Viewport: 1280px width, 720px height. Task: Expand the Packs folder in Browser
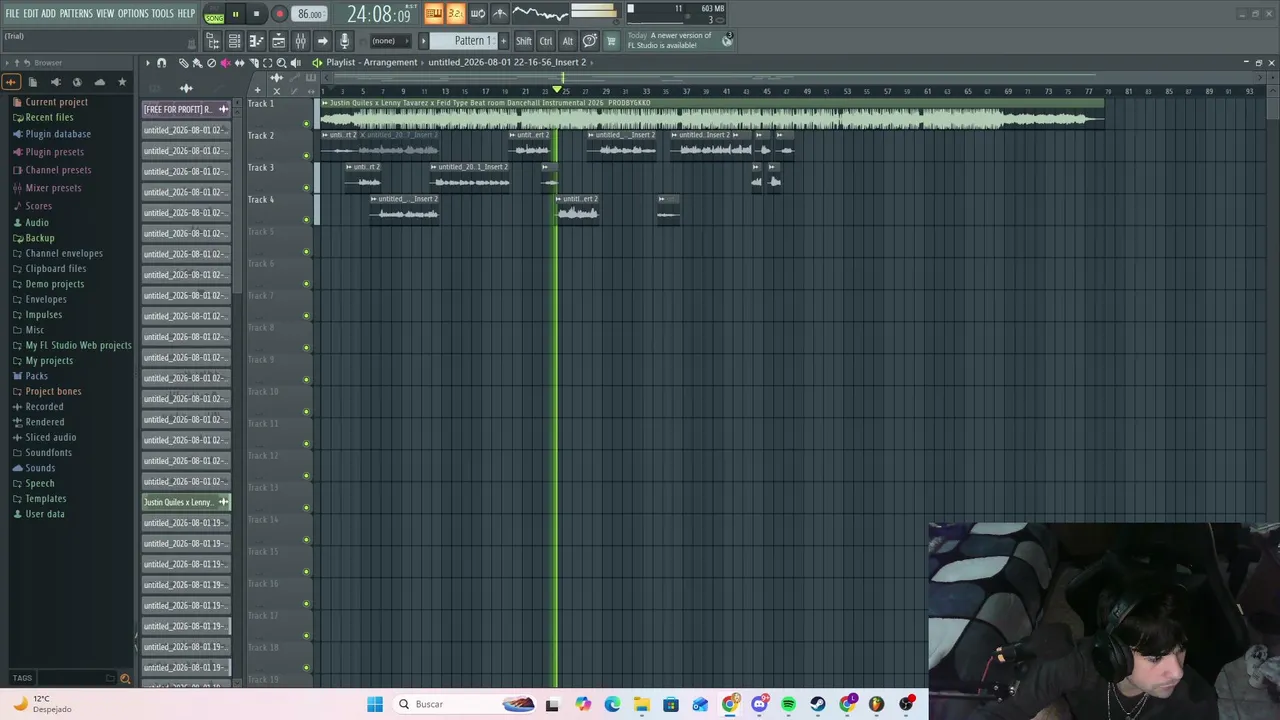click(37, 376)
